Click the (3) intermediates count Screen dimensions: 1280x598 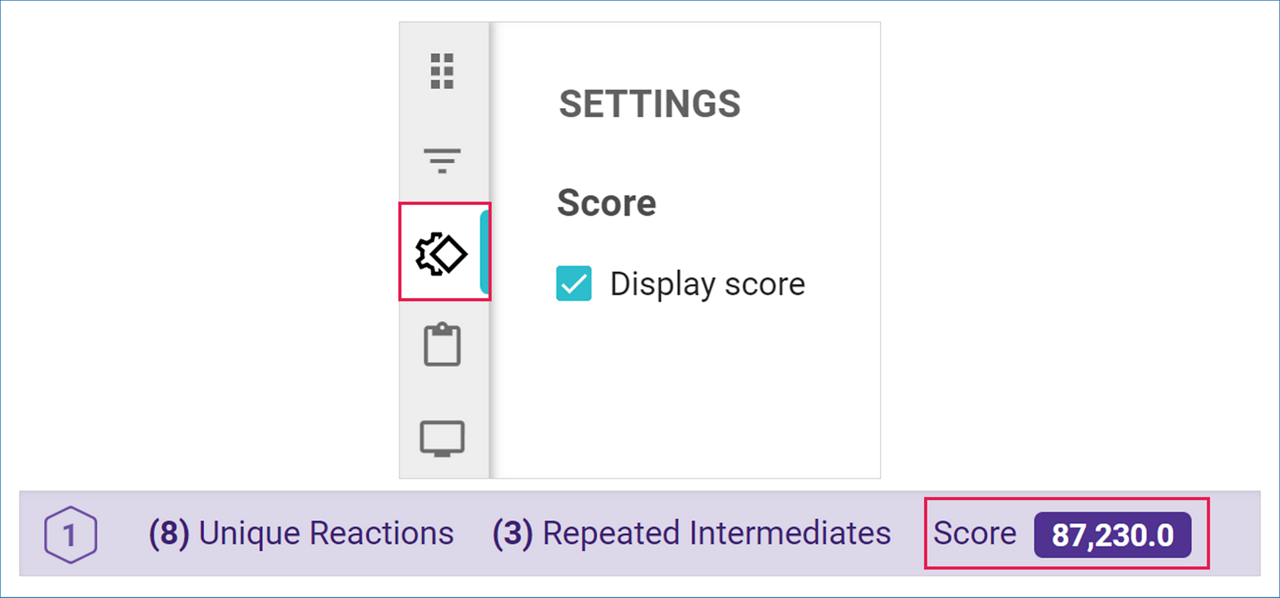(x=514, y=534)
